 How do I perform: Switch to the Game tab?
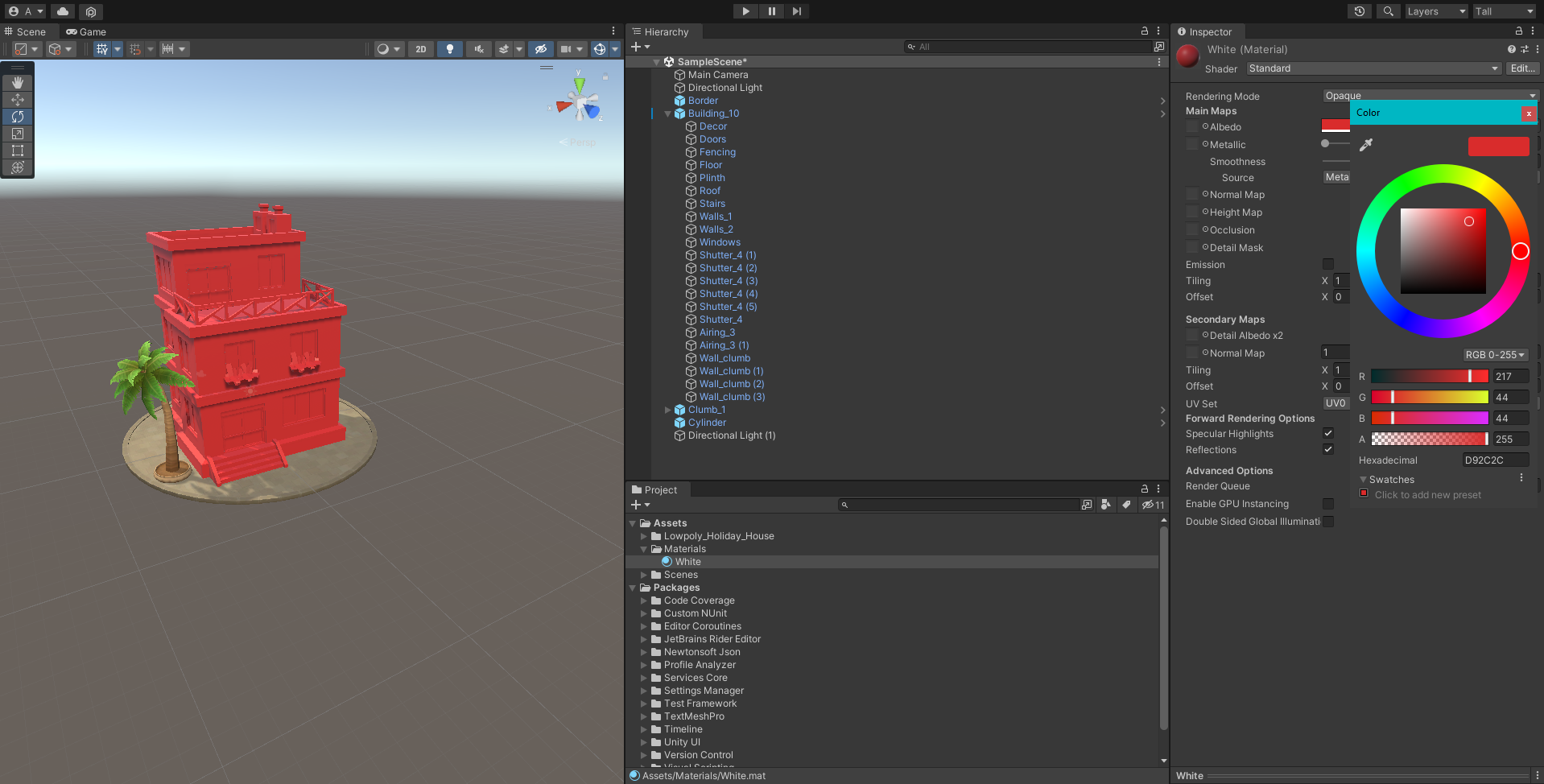click(x=87, y=32)
